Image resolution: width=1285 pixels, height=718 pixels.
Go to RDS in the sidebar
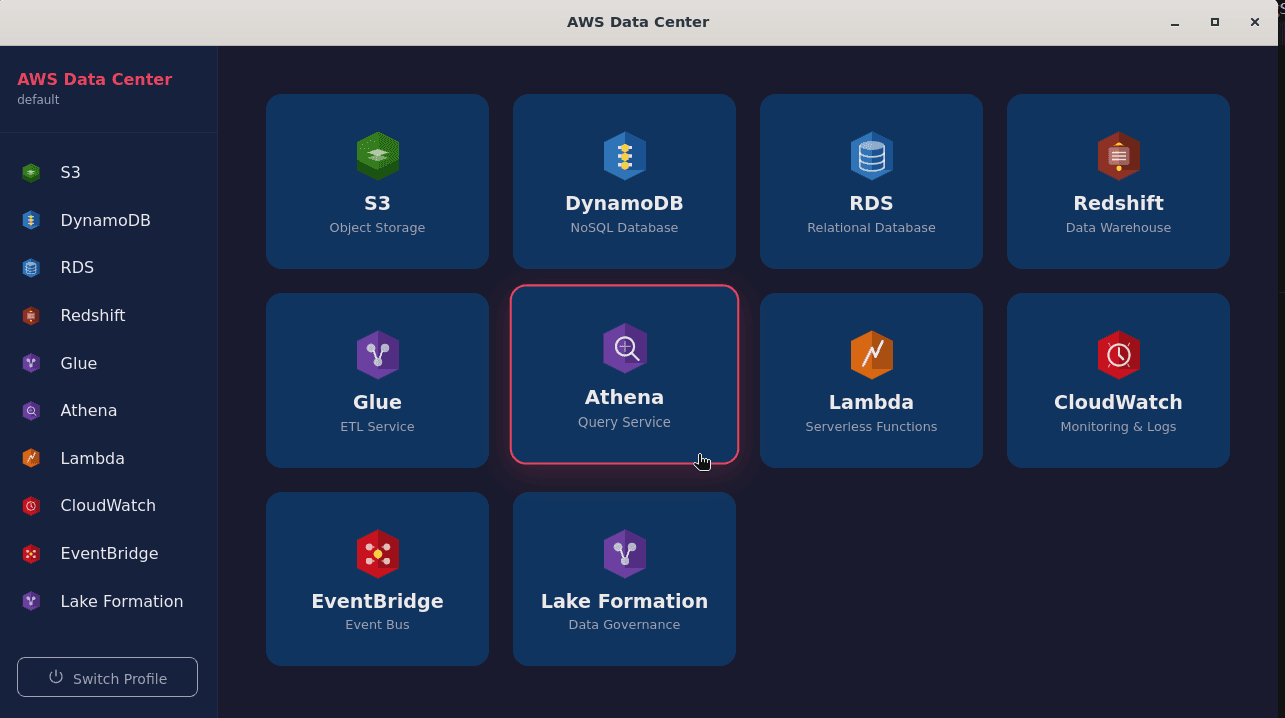tap(108, 268)
